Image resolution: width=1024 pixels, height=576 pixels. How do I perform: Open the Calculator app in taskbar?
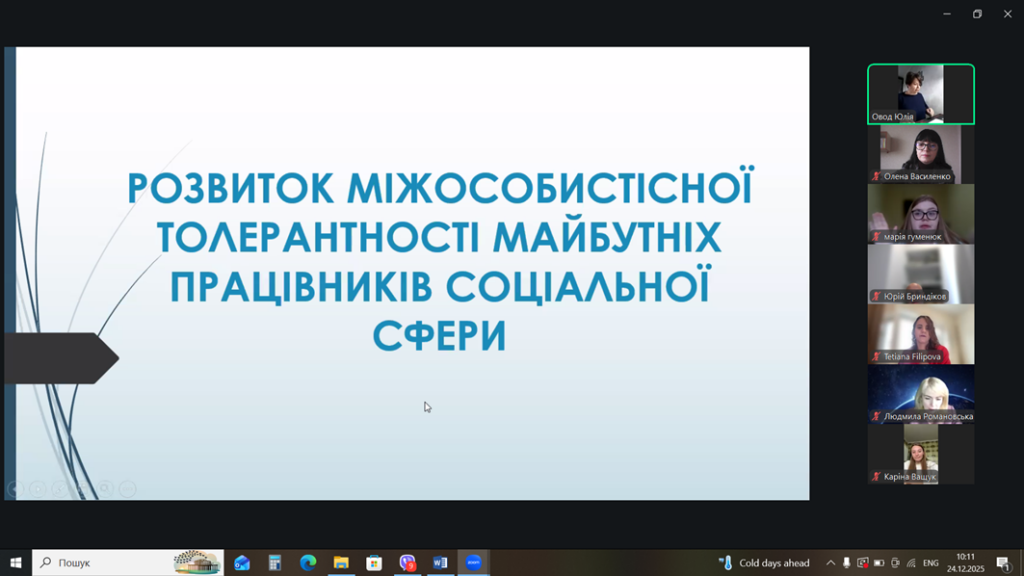pos(275,563)
